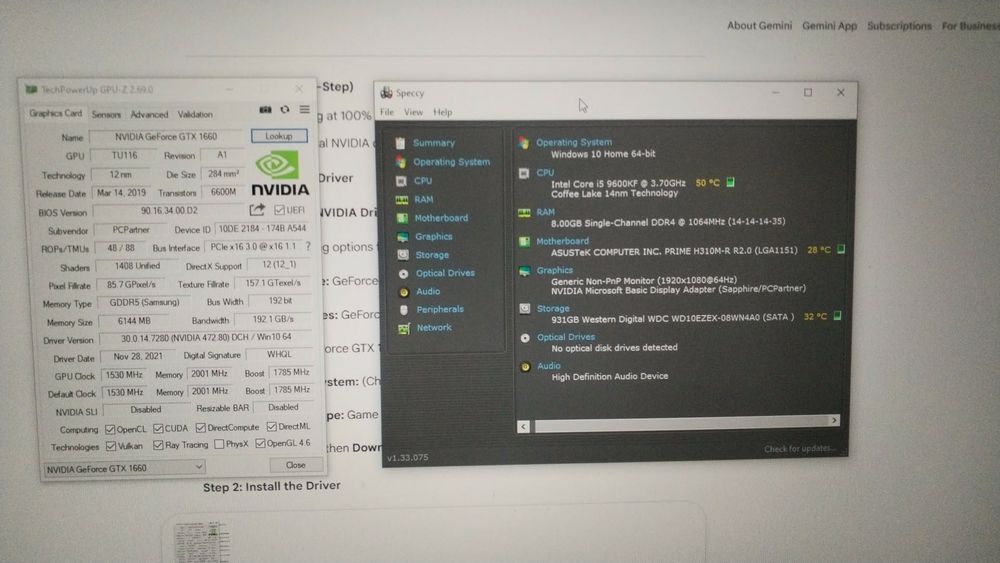The height and width of the screenshot is (563, 1000).
Task: Click the Optical Drives disc icon in sidebar
Action: [403, 274]
